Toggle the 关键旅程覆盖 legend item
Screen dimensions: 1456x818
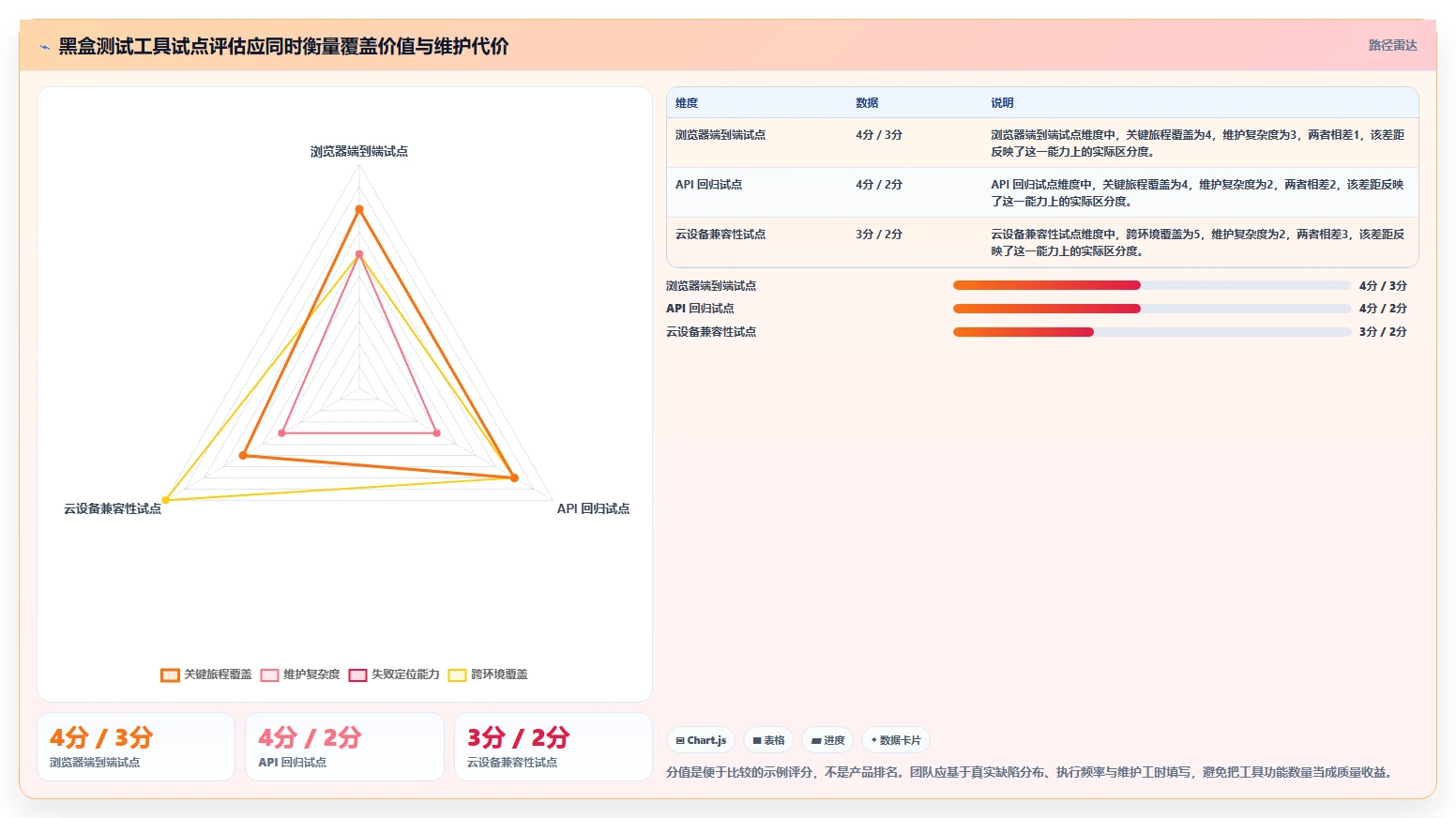[206, 674]
